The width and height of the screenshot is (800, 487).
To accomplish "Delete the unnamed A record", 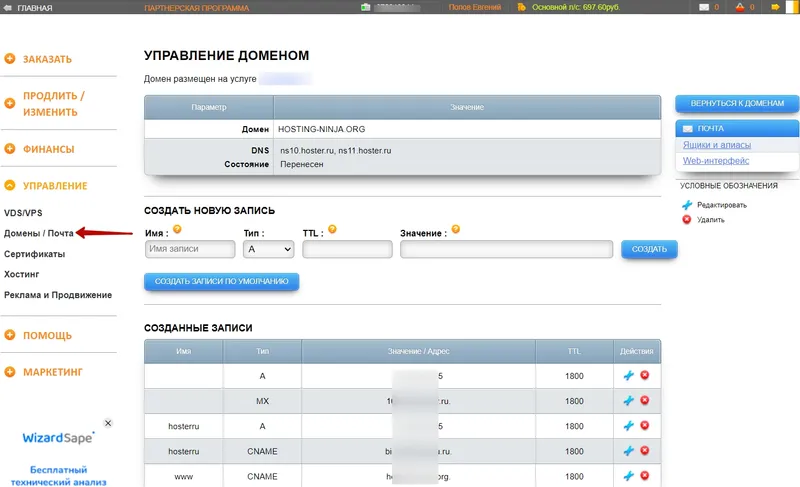I will [645, 375].
